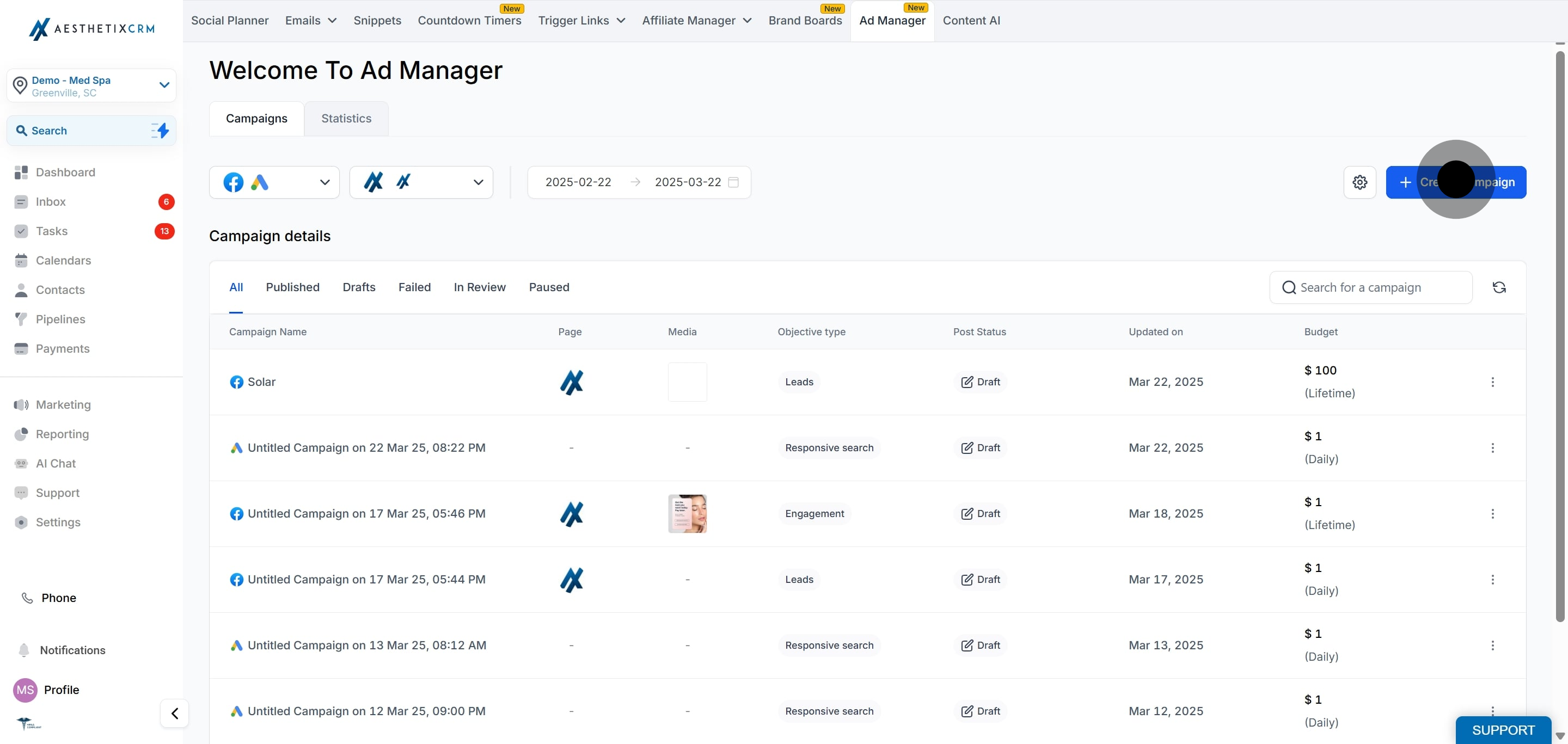Image resolution: width=1568 pixels, height=744 pixels.
Task: Click the refresh campaigns icon
Action: tap(1499, 287)
